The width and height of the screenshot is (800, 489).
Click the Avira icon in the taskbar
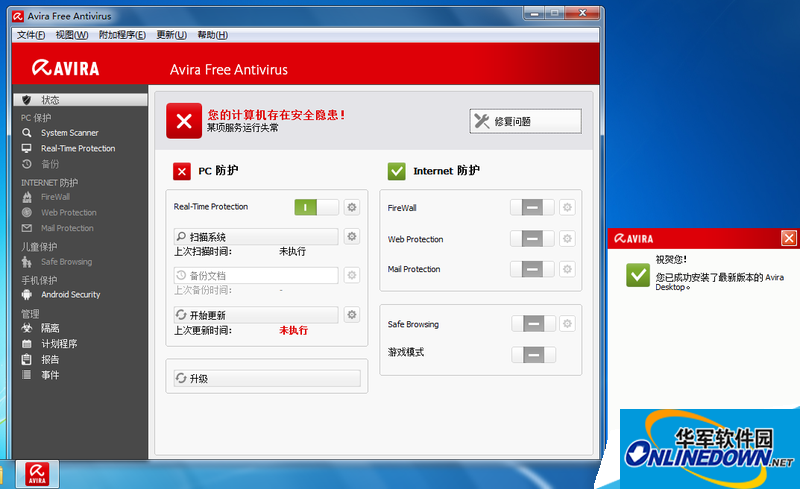pyautogui.click(x=38, y=473)
